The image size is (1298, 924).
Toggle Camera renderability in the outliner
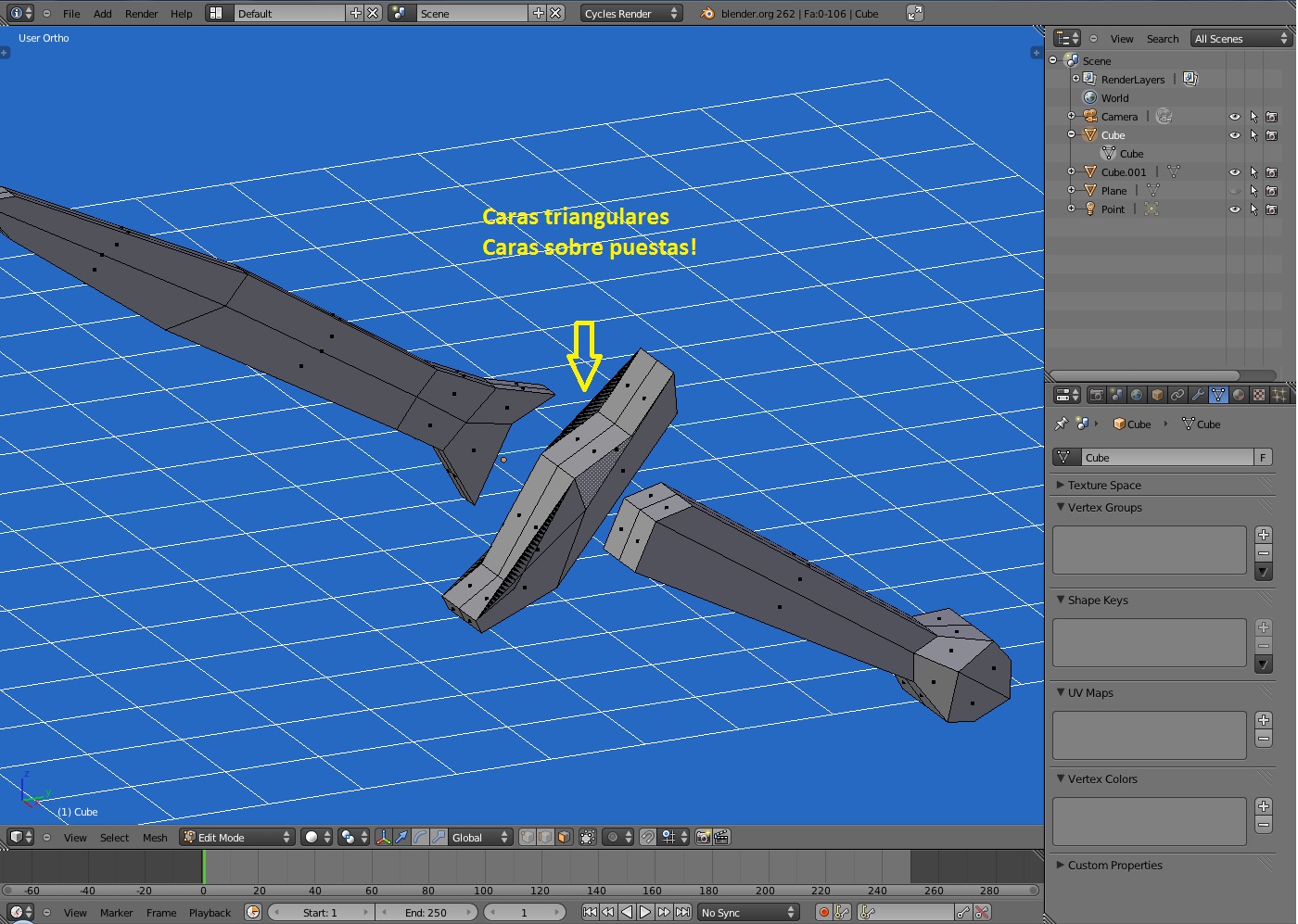[x=1271, y=117]
